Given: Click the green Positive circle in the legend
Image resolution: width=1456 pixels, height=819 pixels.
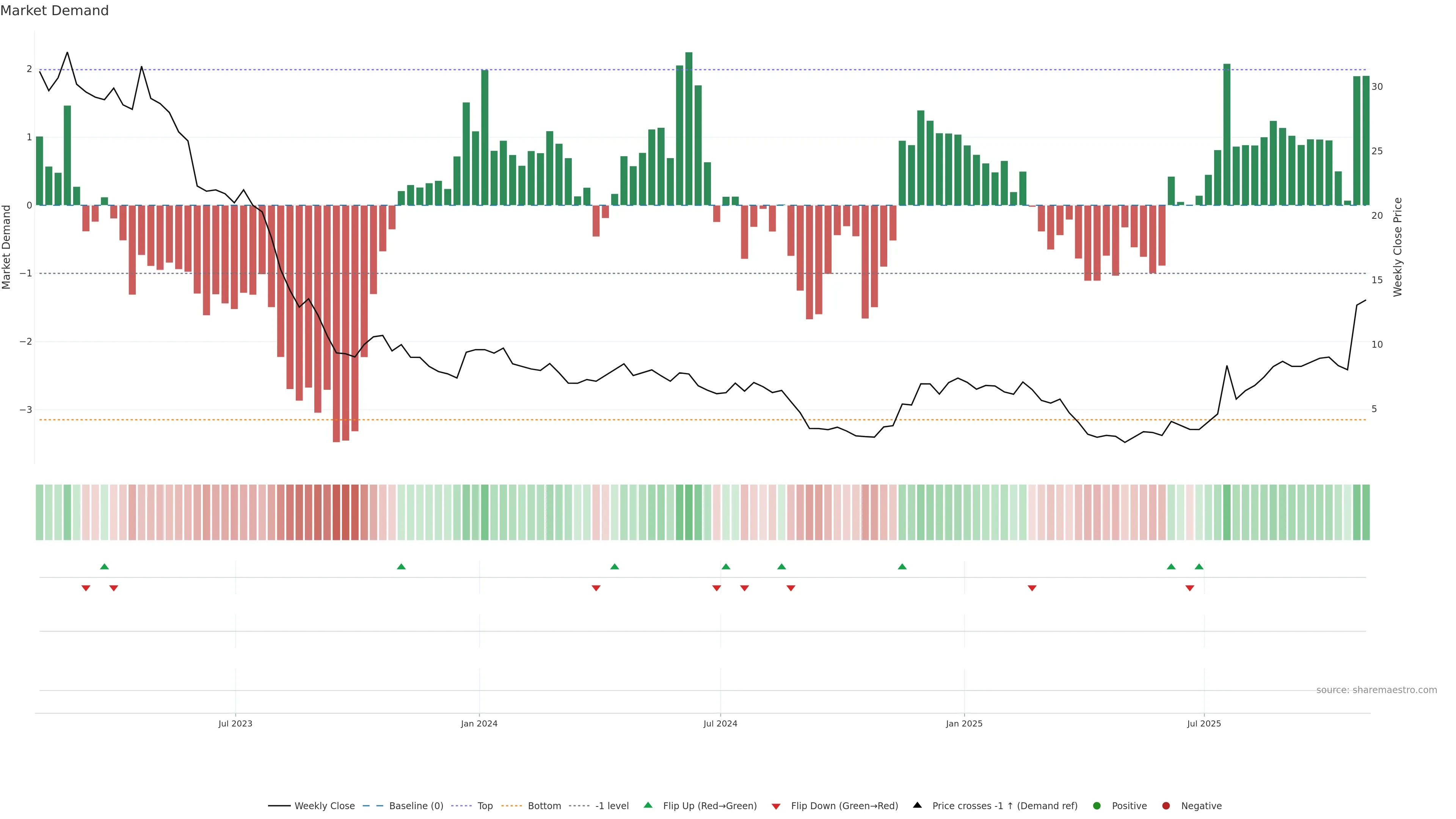Looking at the screenshot, I should (x=1097, y=805).
